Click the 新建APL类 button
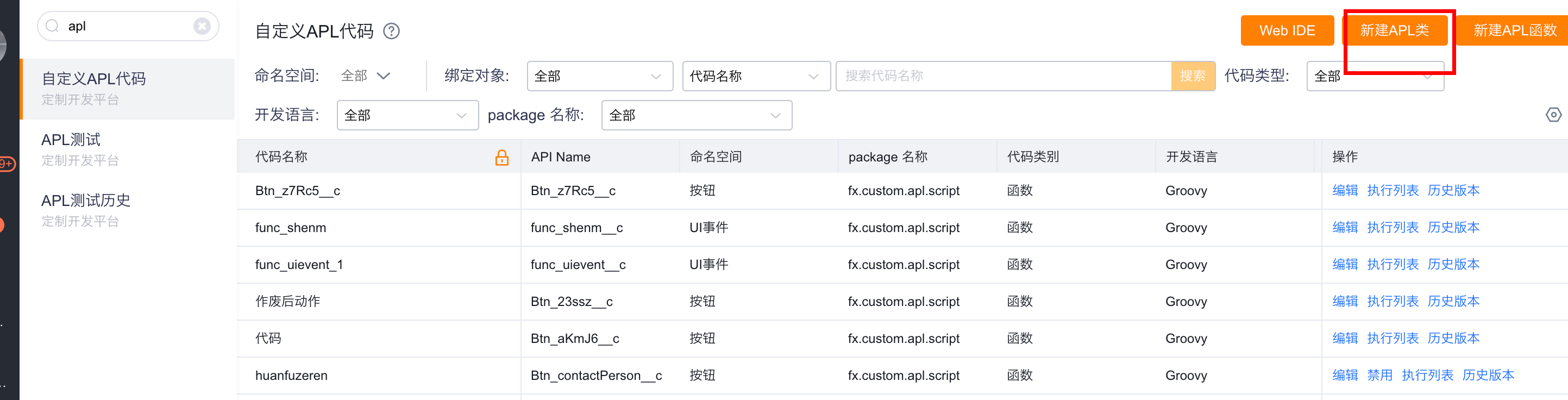 (x=1394, y=30)
